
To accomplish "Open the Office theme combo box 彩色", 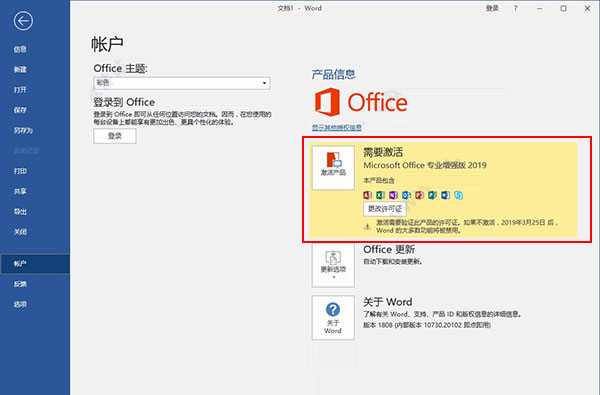I will [182, 83].
